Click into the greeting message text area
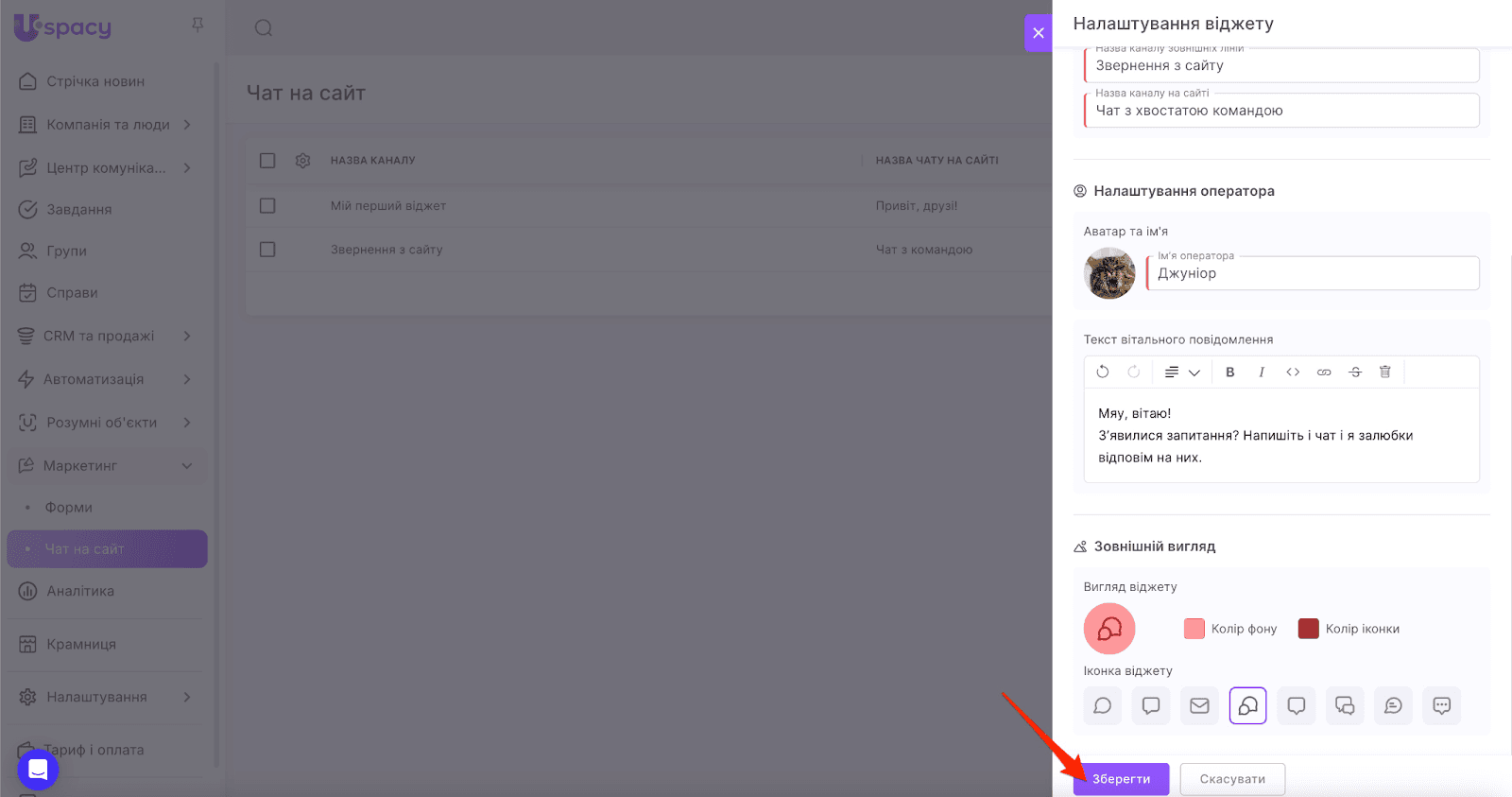The height and width of the screenshot is (797, 1512). coord(1281,436)
